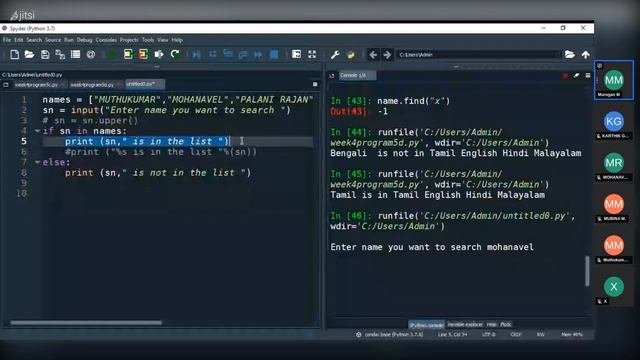
Task: Switch to week4program5c.py tab
Action: tap(39, 85)
